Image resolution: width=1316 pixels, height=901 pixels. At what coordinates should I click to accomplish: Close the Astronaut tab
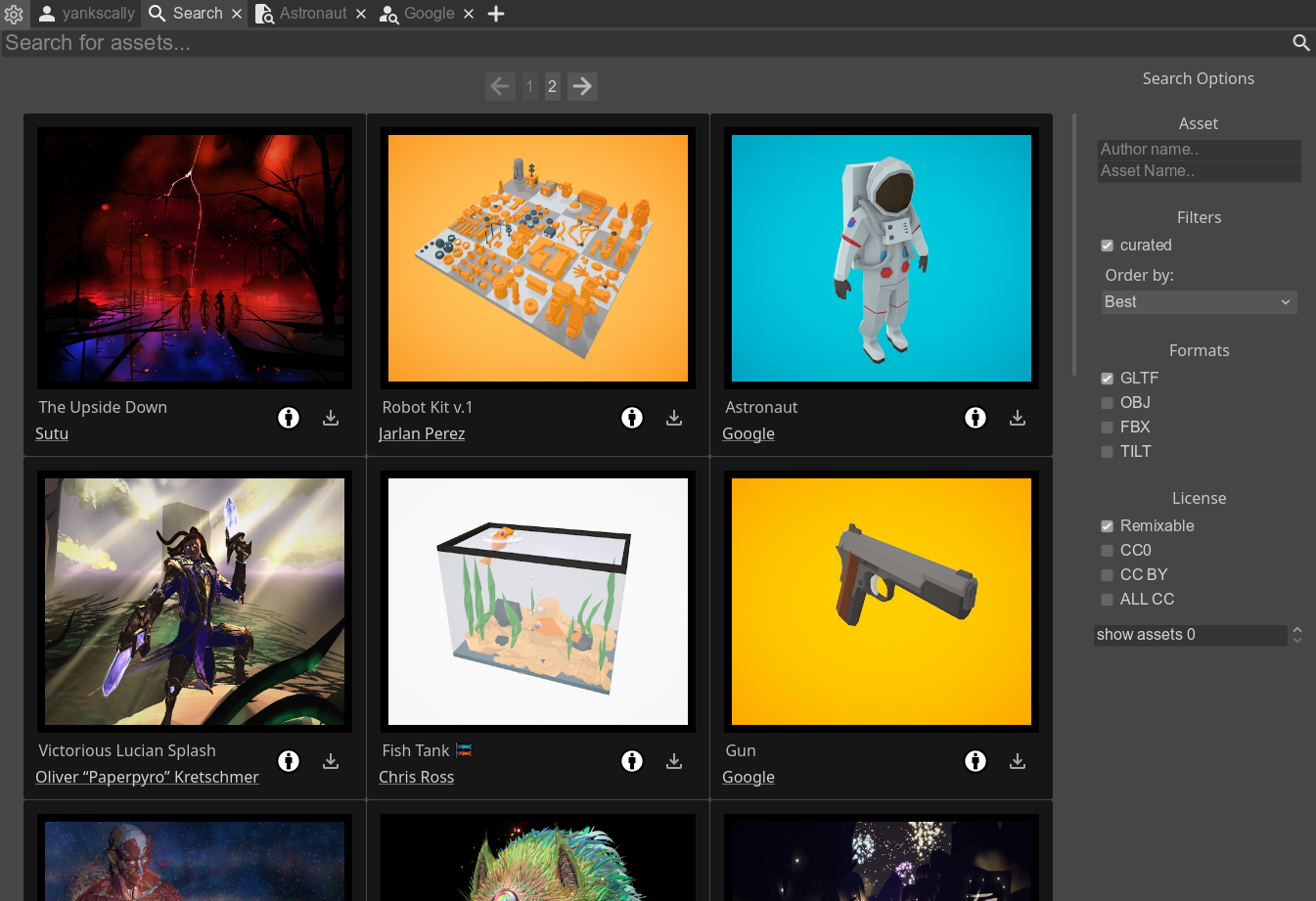coord(361,14)
